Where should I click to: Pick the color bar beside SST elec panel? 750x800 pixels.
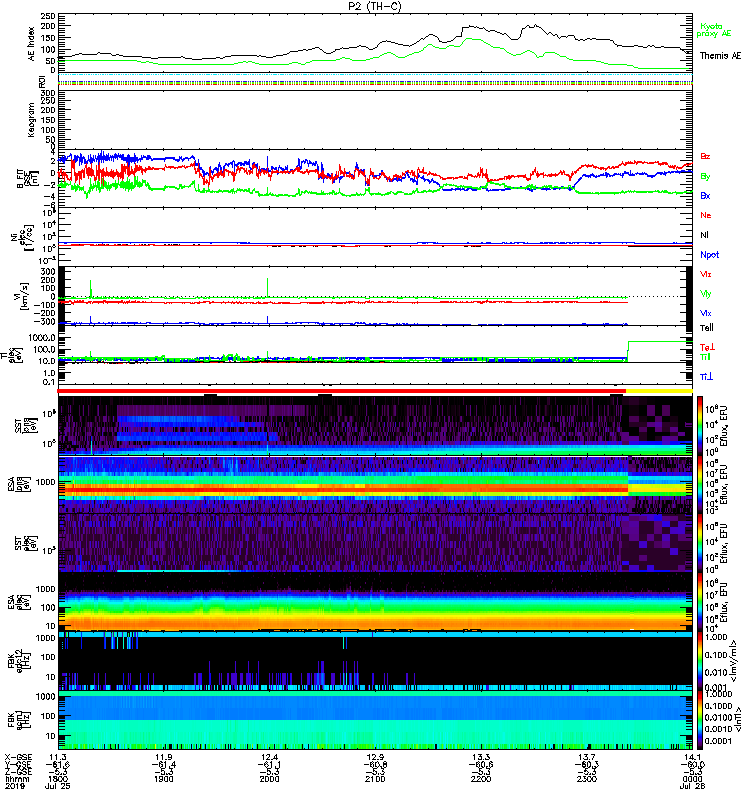700,543
